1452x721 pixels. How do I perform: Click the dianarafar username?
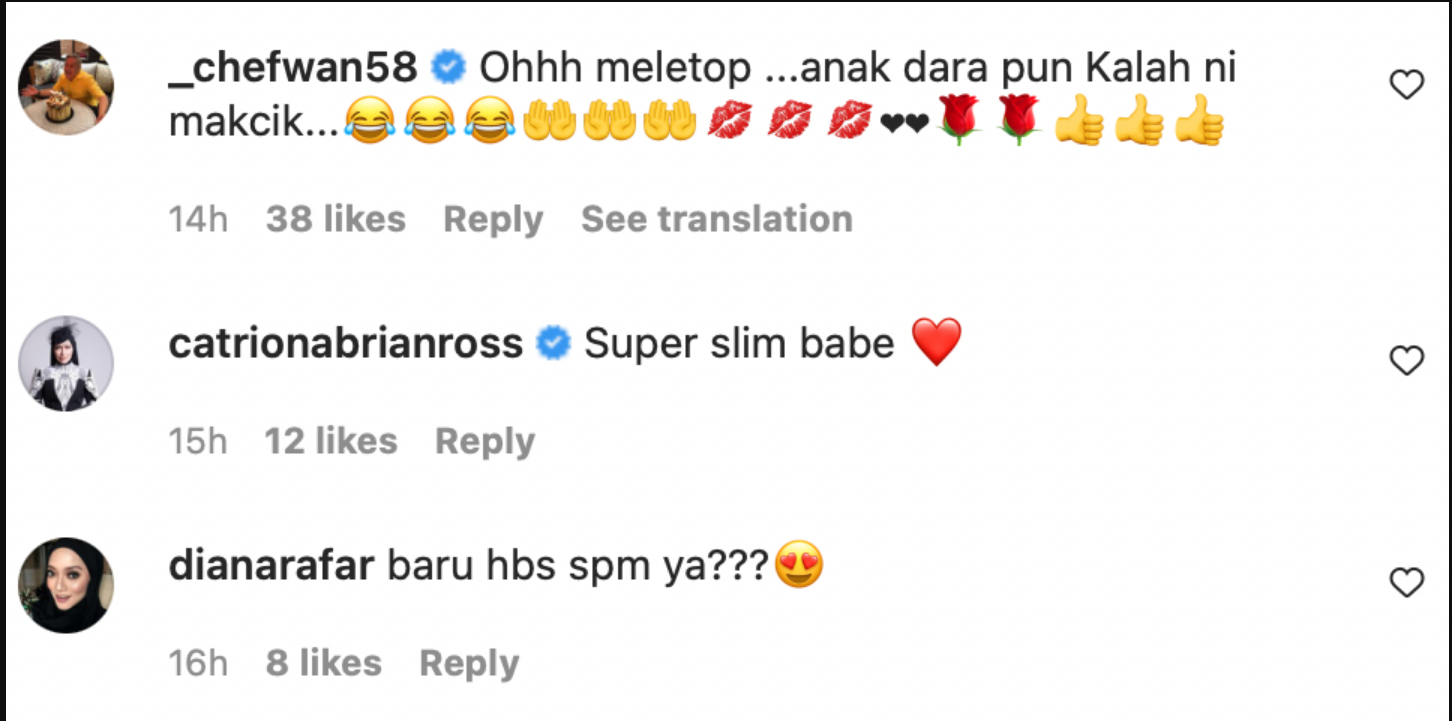pyautogui.click(x=271, y=566)
